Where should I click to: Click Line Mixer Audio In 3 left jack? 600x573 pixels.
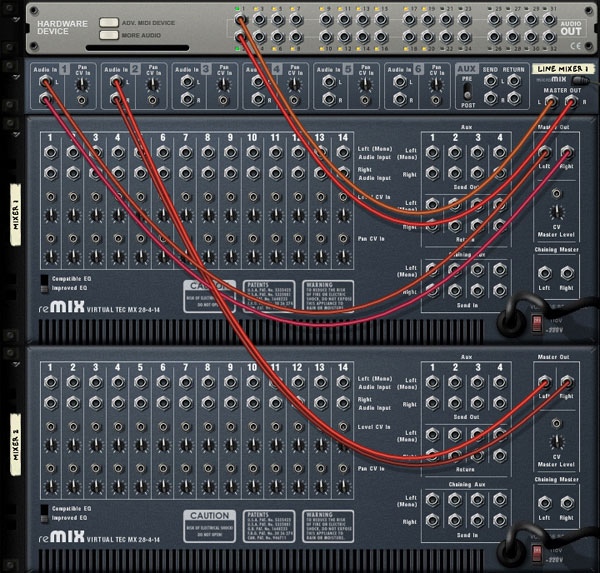(187, 81)
